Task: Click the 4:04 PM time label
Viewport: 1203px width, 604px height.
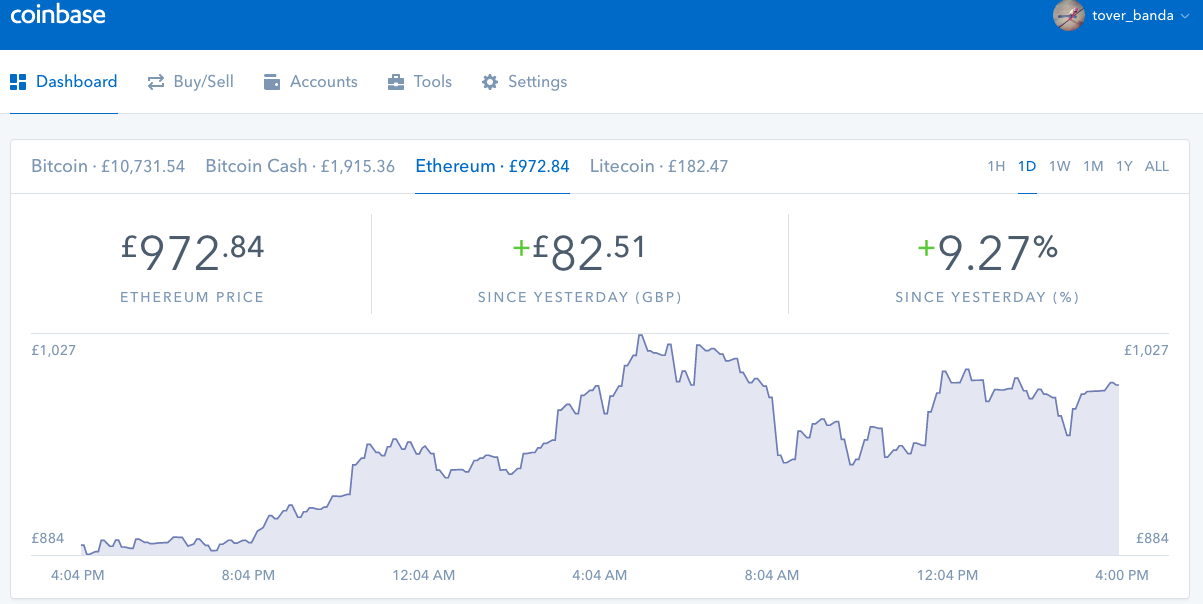Action: pyautogui.click(x=77, y=575)
